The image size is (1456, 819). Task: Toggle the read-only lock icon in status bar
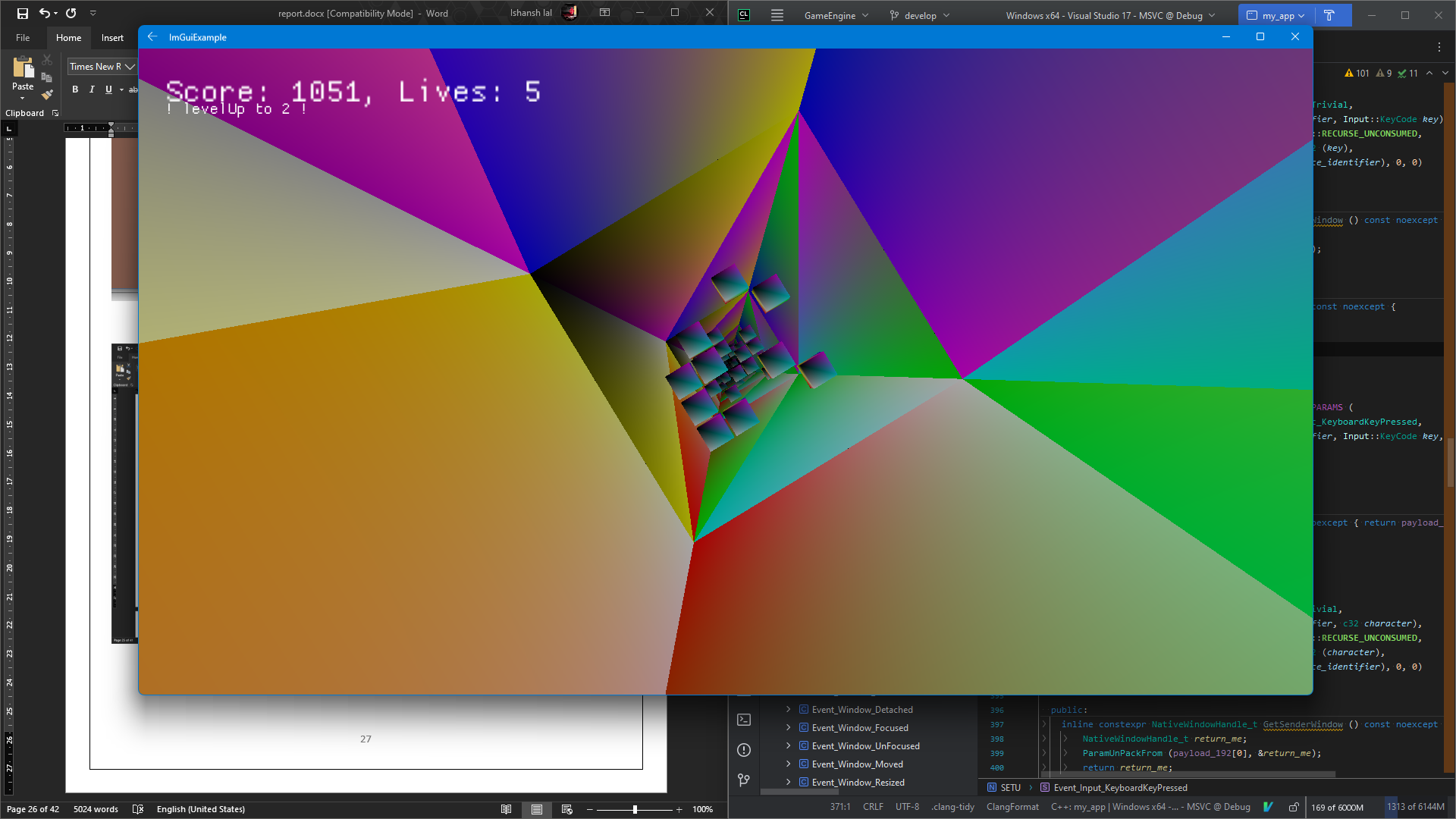click(1294, 807)
